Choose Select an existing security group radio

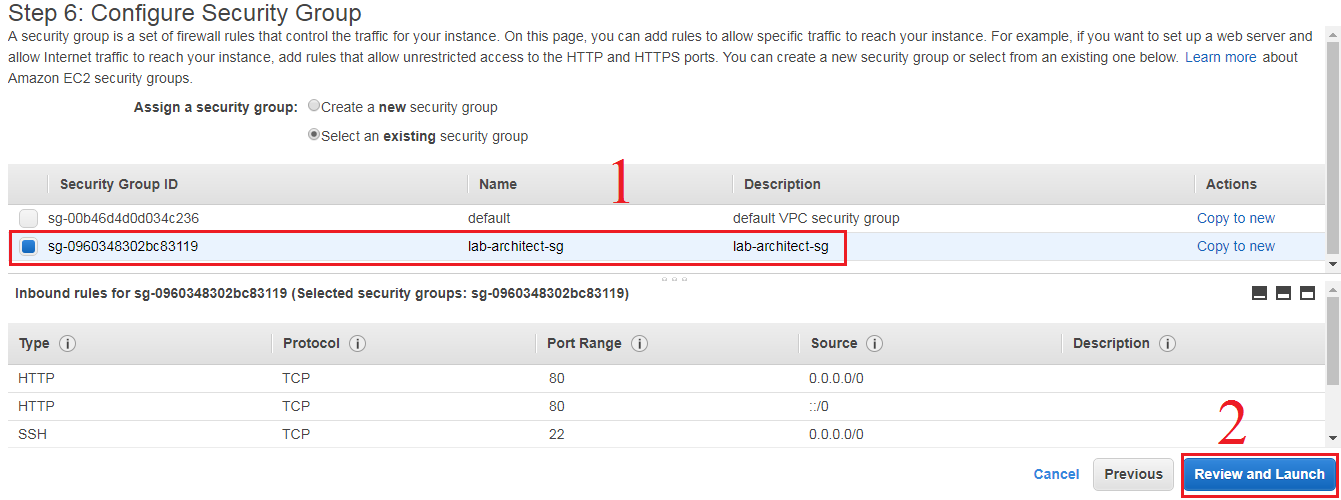315,135
